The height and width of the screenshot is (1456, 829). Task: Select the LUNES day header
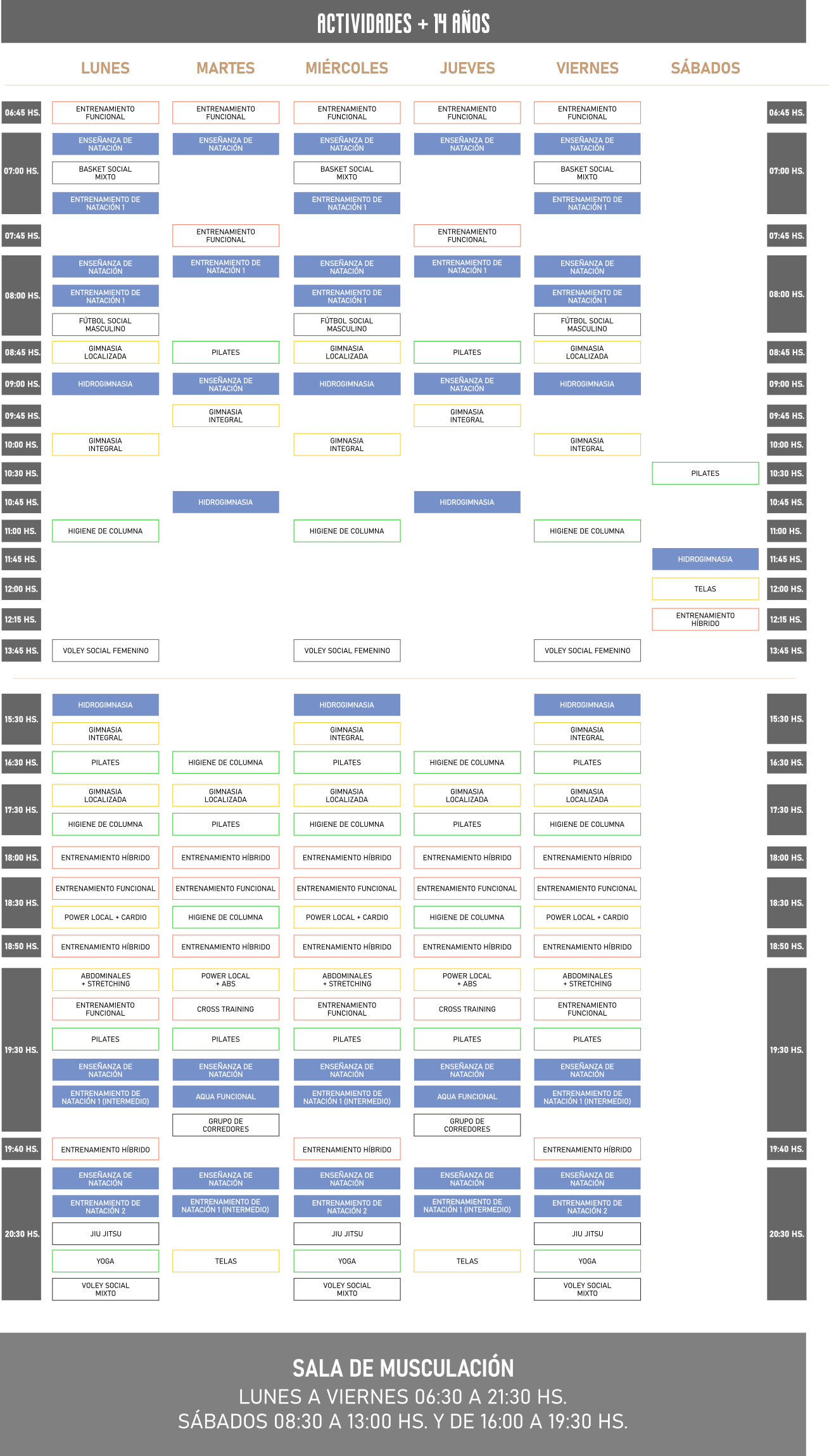click(x=105, y=68)
